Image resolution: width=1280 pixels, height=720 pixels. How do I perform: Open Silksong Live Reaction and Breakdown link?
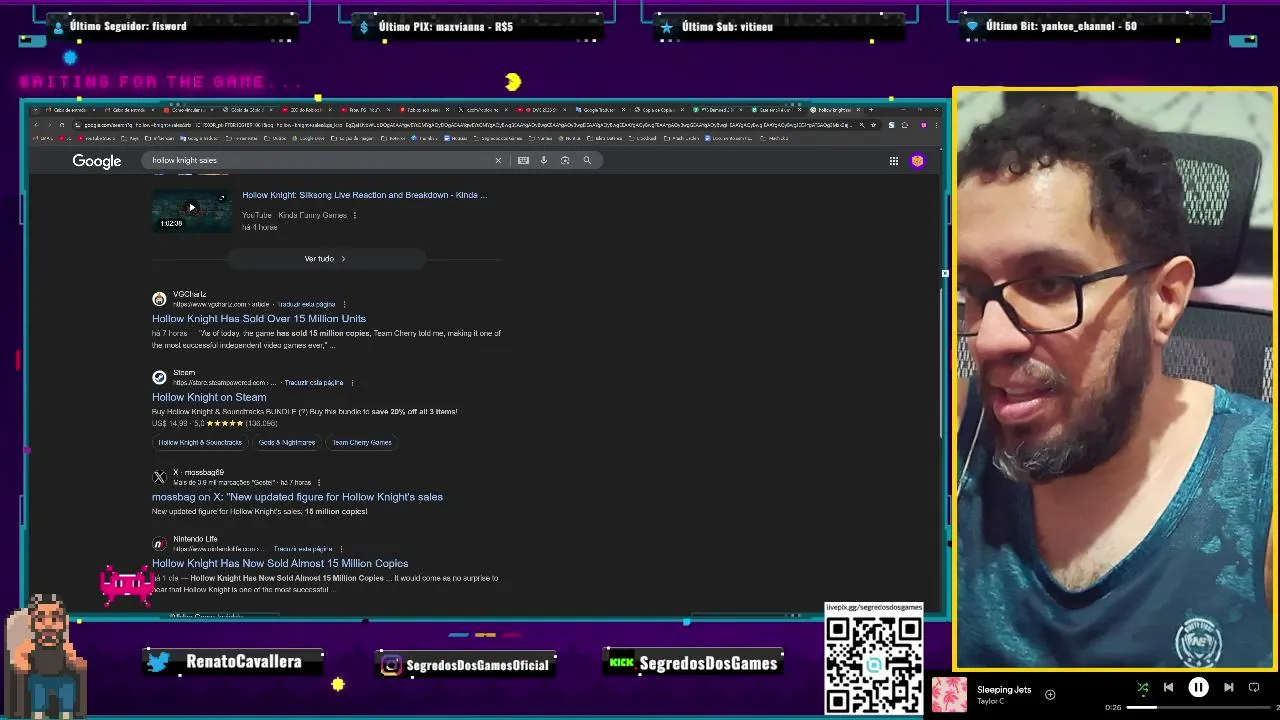[364, 195]
